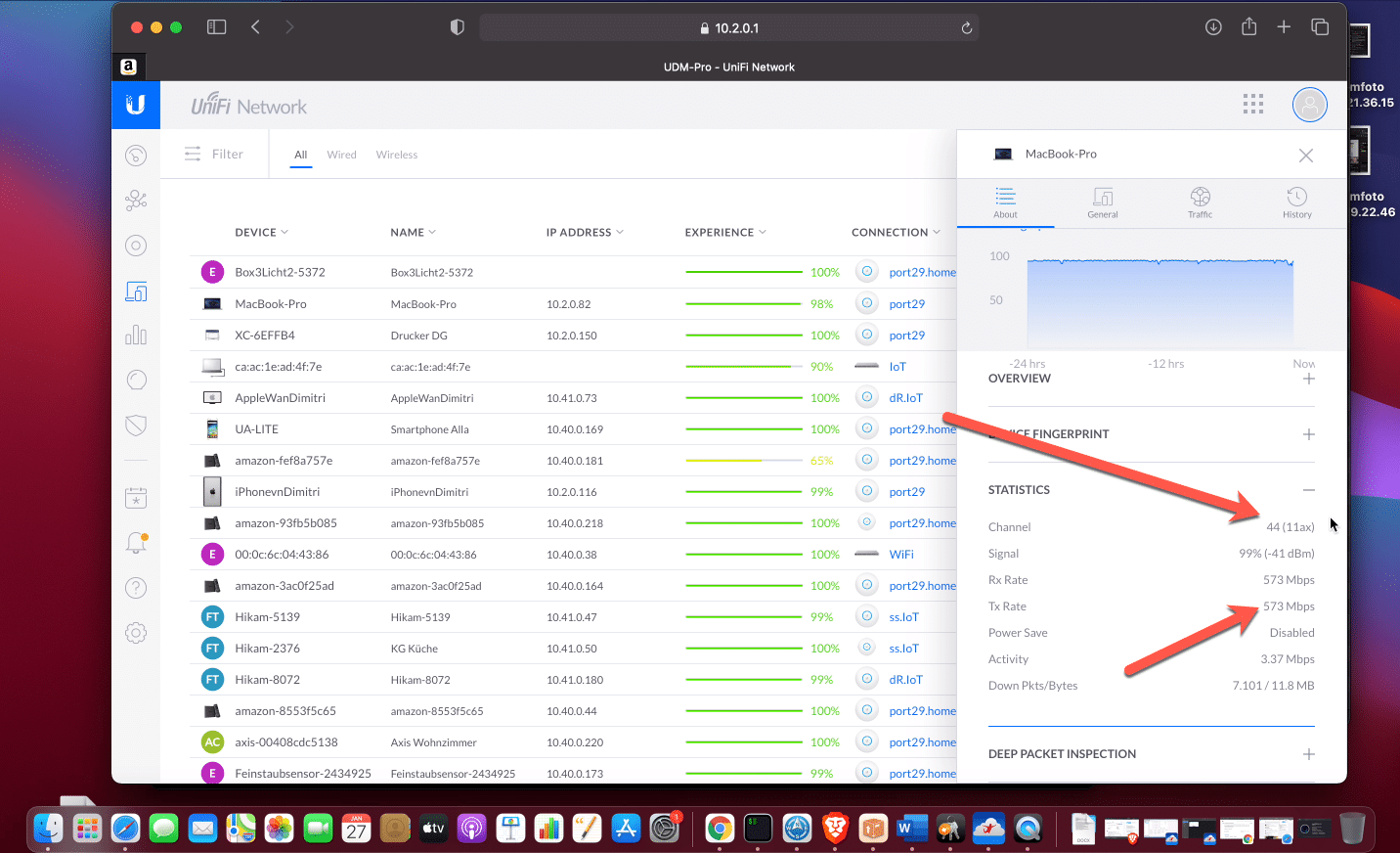Select the Wireless clients tab
Image resolution: width=1400 pixels, height=853 pixels.
[397, 155]
